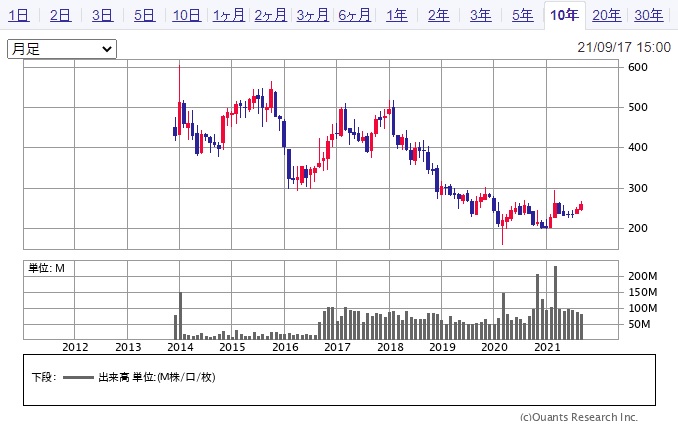Select the 3日 time range tab
678x428 pixels.
[102, 16]
